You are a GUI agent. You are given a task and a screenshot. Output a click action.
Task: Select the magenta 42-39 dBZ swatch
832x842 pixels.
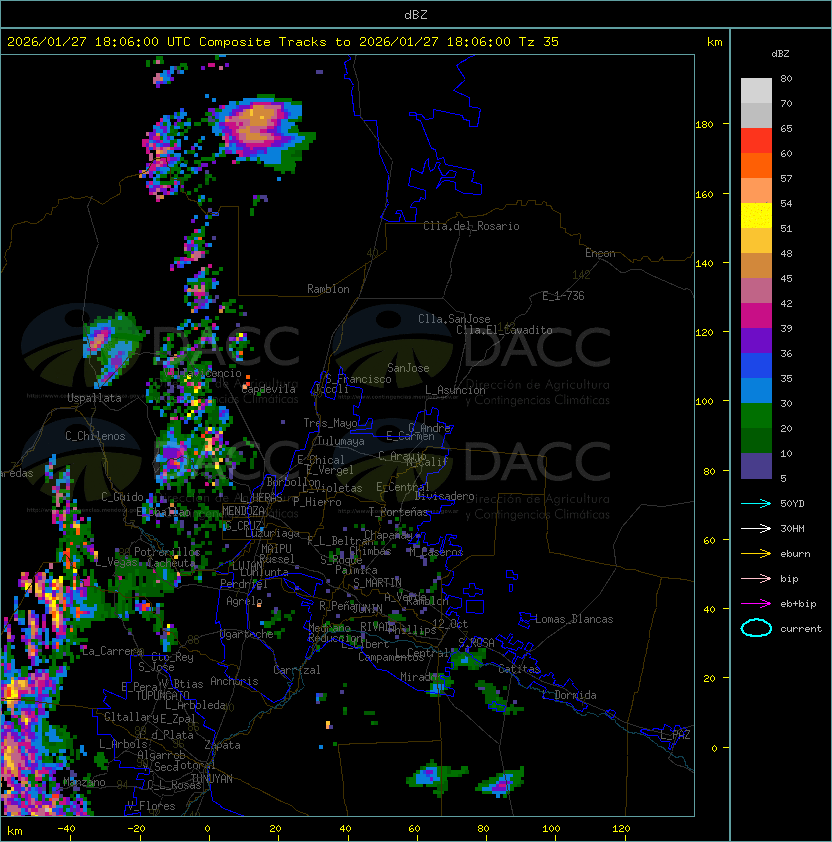click(x=756, y=316)
